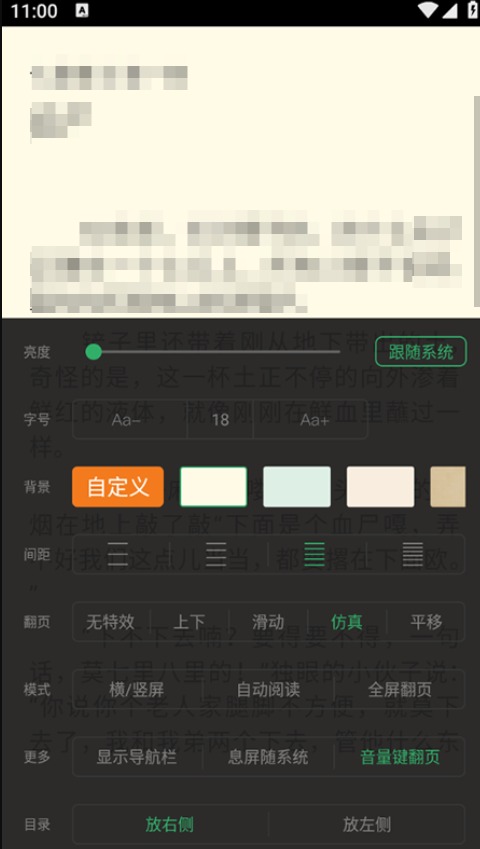The image size is (480, 849).
Task: Tap the battery icon in status bar
Action: pos(472,10)
